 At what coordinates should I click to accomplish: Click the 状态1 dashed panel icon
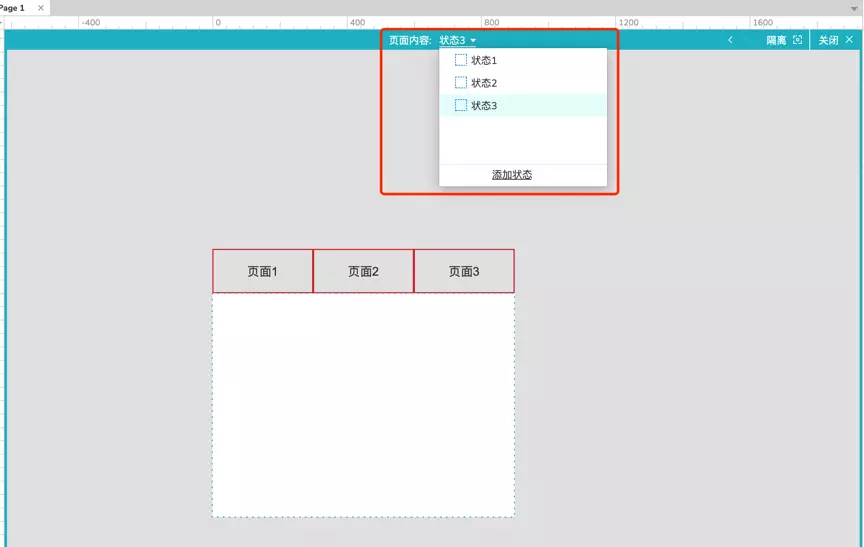[461, 60]
